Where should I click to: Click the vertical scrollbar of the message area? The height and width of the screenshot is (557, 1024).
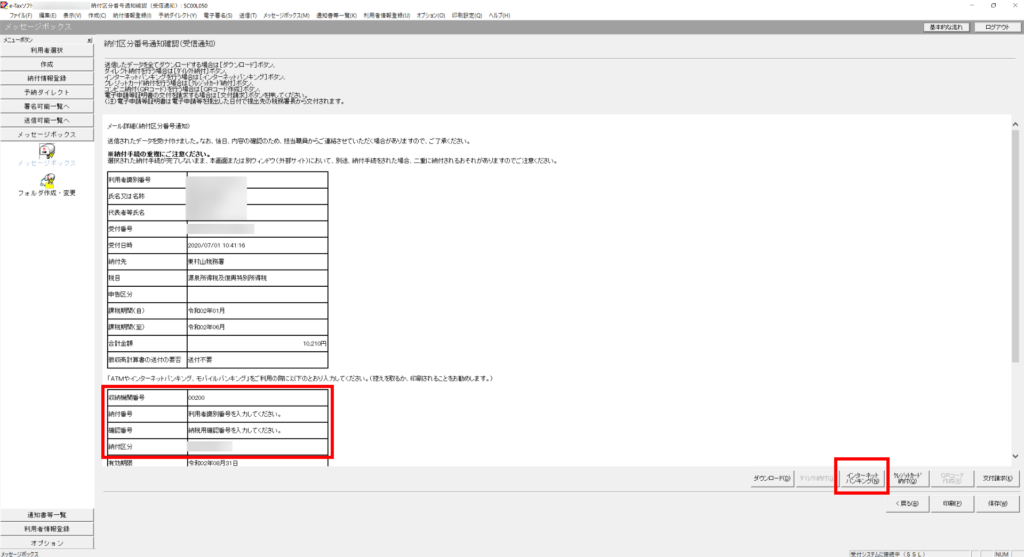[x=1016, y=250]
